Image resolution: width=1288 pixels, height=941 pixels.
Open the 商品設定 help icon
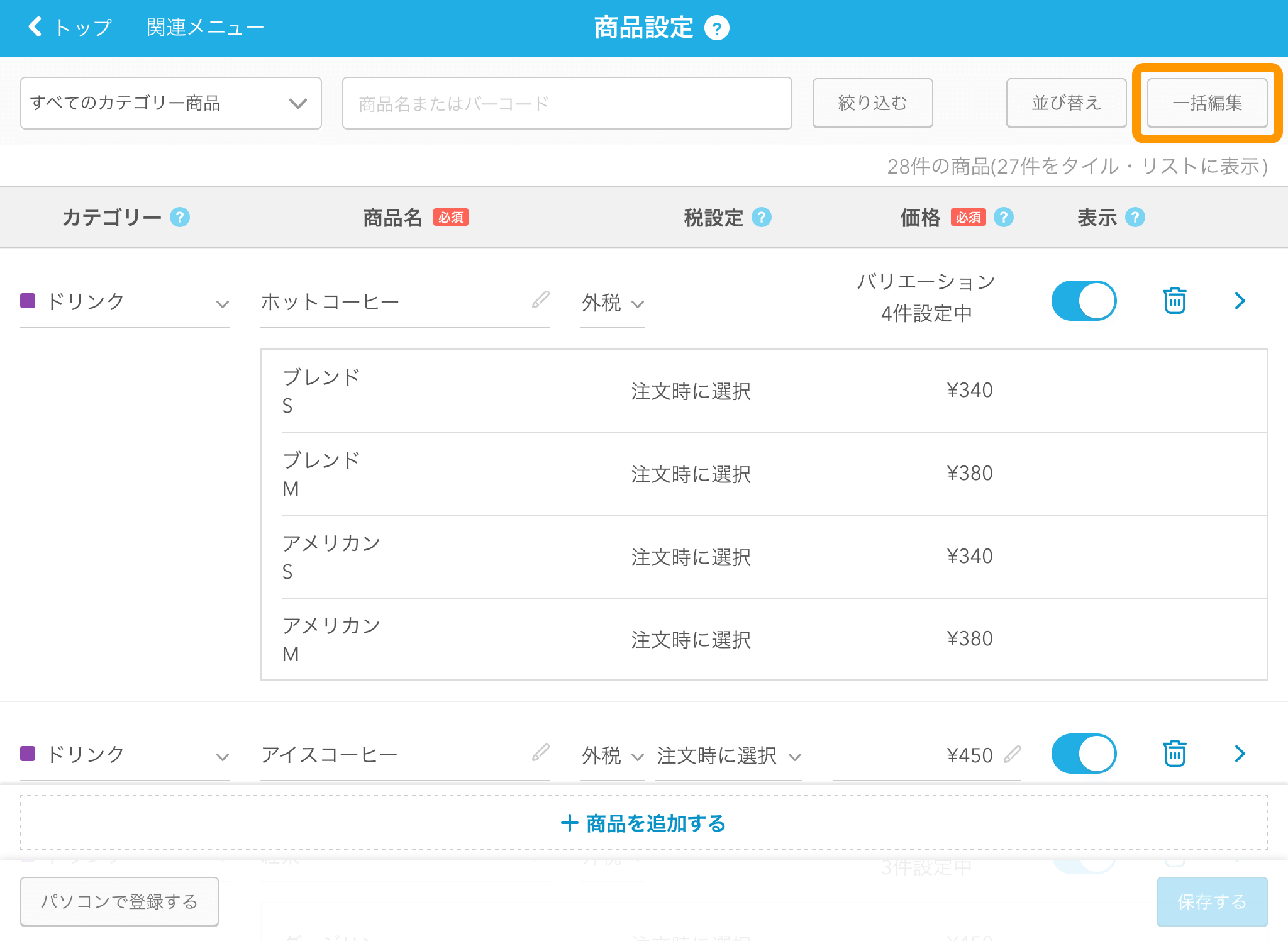[718, 27]
